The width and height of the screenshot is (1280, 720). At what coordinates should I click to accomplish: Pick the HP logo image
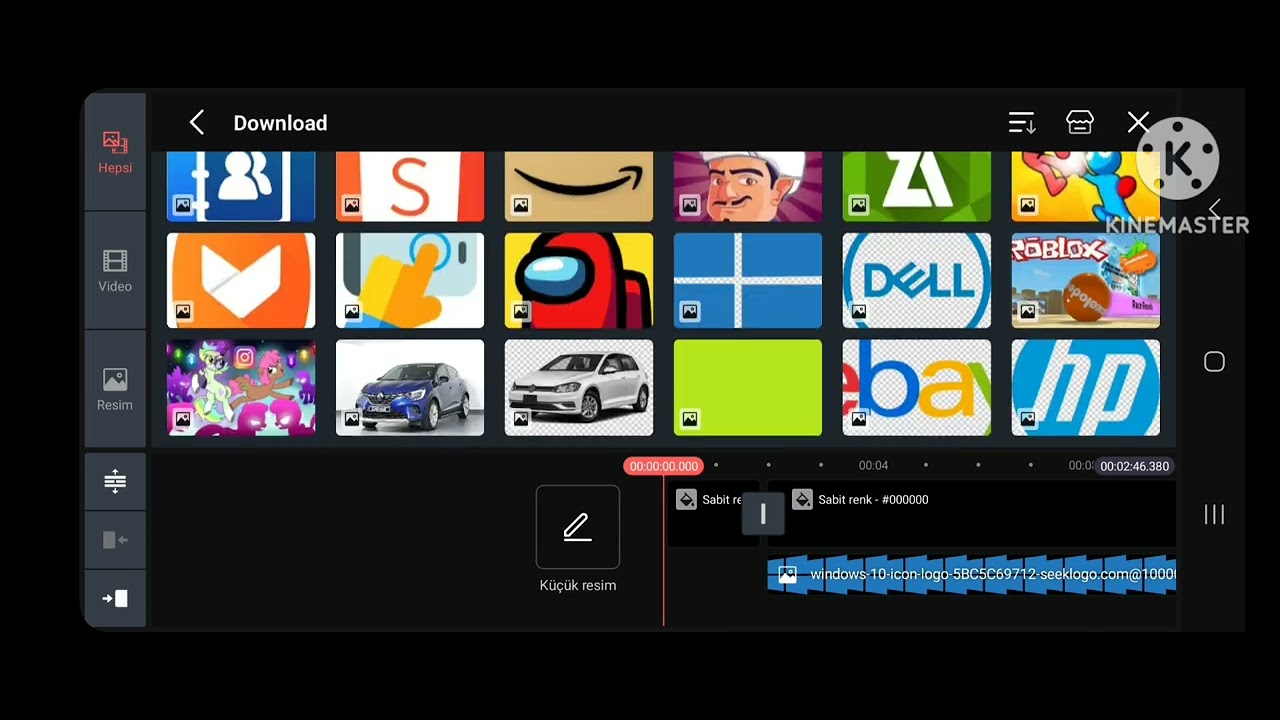(x=1086, y=388)
